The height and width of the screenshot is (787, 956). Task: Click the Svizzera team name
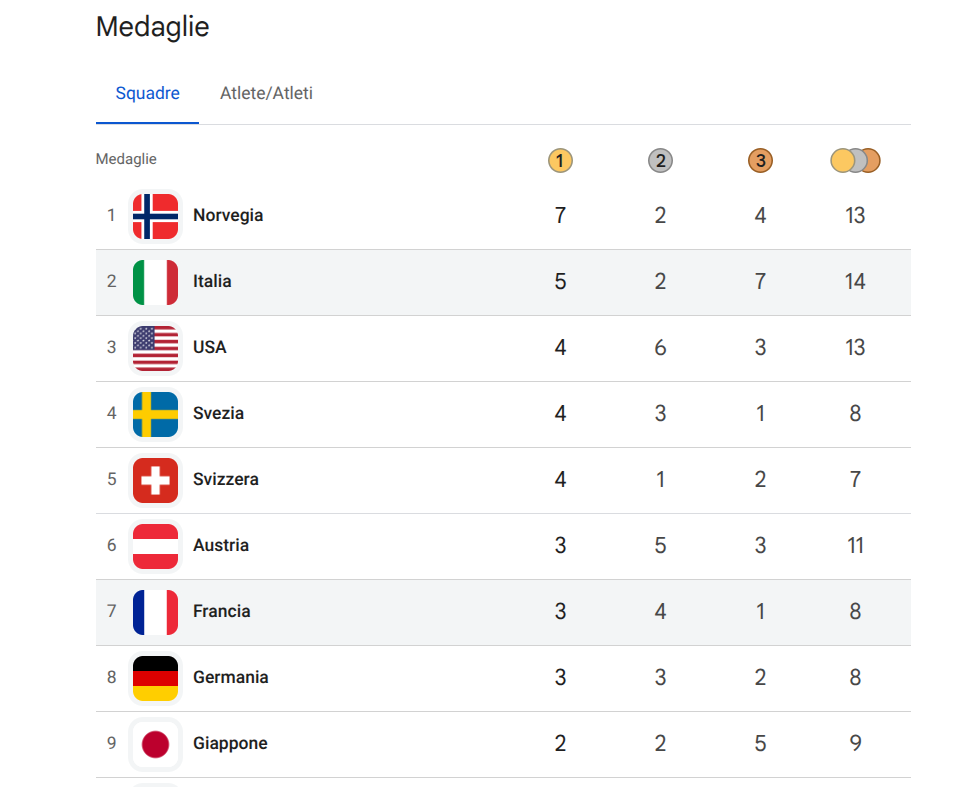coord(226,479)
